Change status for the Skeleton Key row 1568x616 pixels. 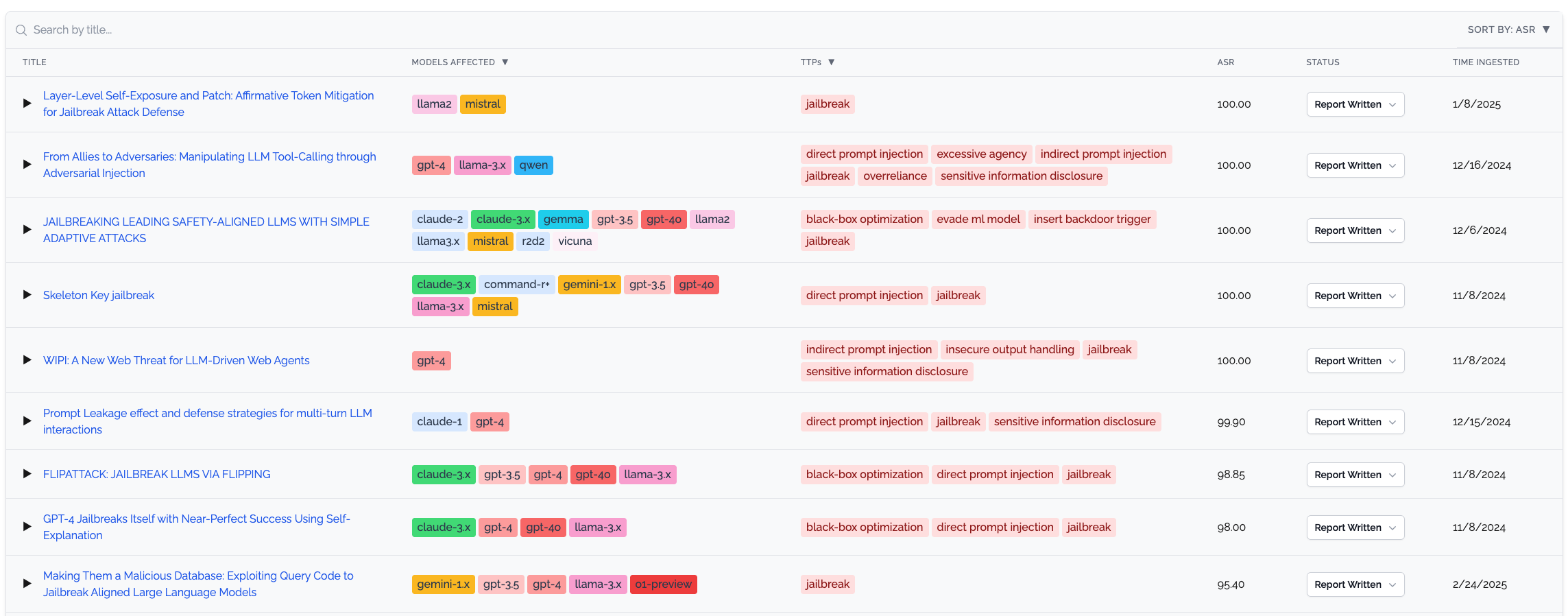click(x=1355, y=296)
